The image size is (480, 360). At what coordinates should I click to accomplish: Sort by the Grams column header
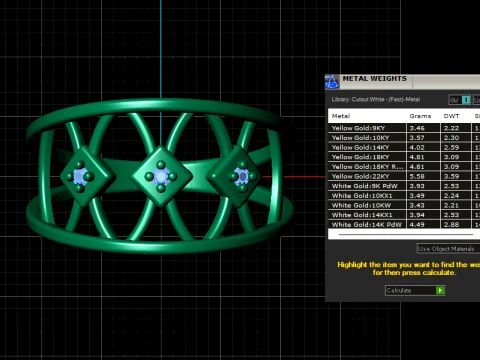(x=420, y=116)
